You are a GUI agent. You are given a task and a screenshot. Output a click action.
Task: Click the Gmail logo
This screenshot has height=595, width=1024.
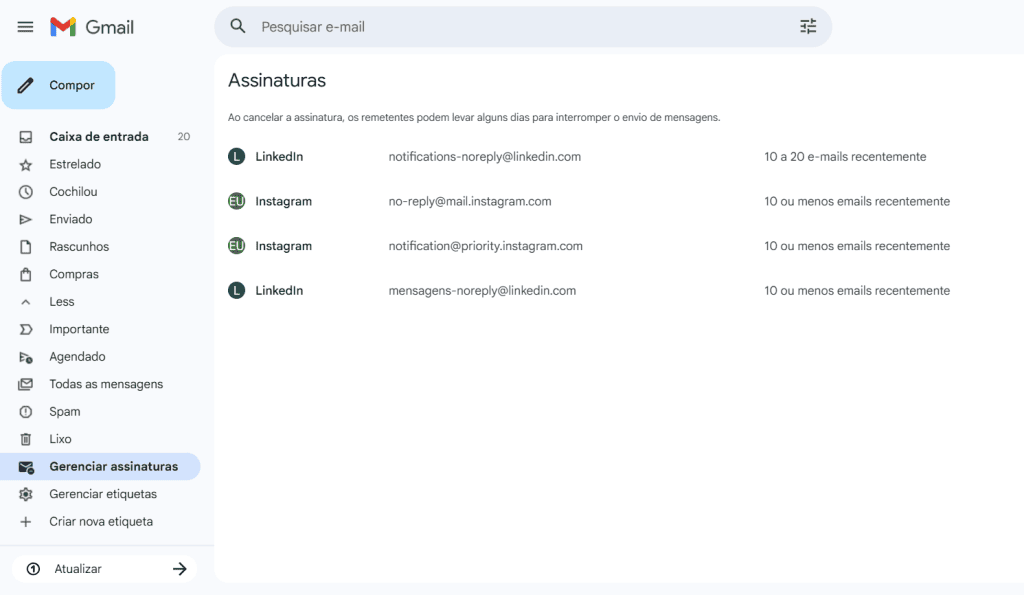point(90,27)
